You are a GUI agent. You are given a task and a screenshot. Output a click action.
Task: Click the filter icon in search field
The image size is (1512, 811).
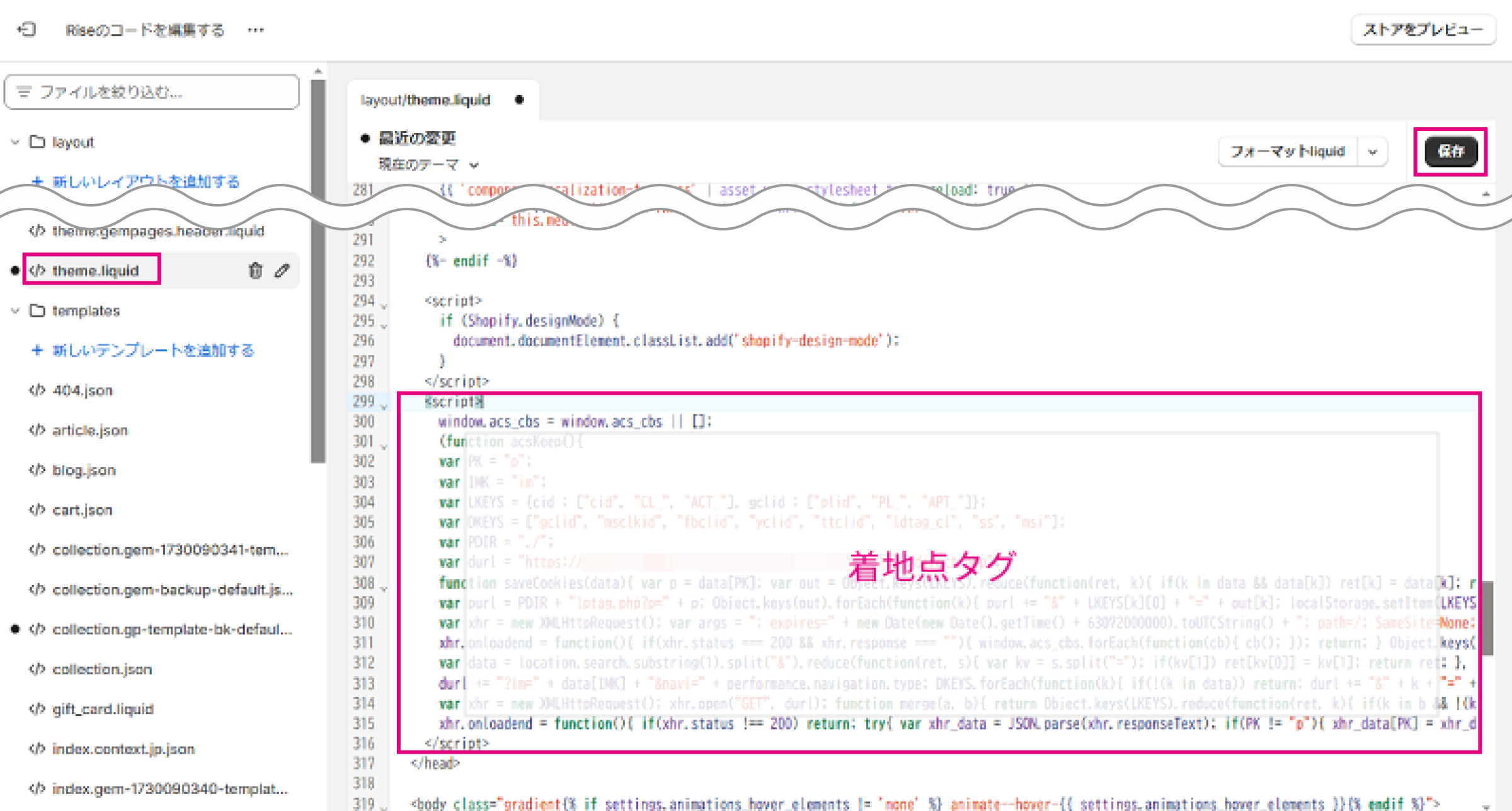coord(24,92)
